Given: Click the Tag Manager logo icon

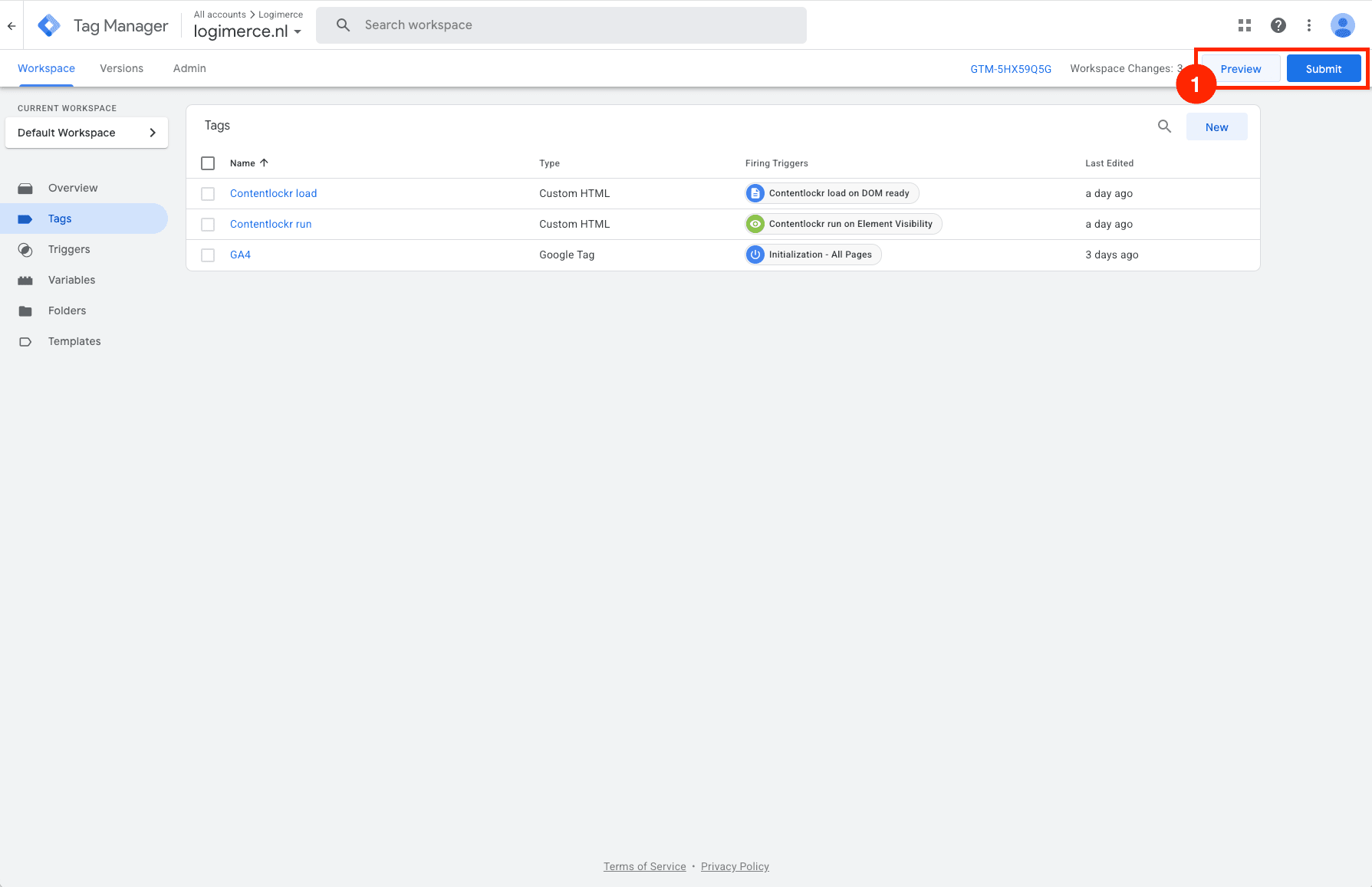Looking at the screenshot, I should (x=49, y=25).
